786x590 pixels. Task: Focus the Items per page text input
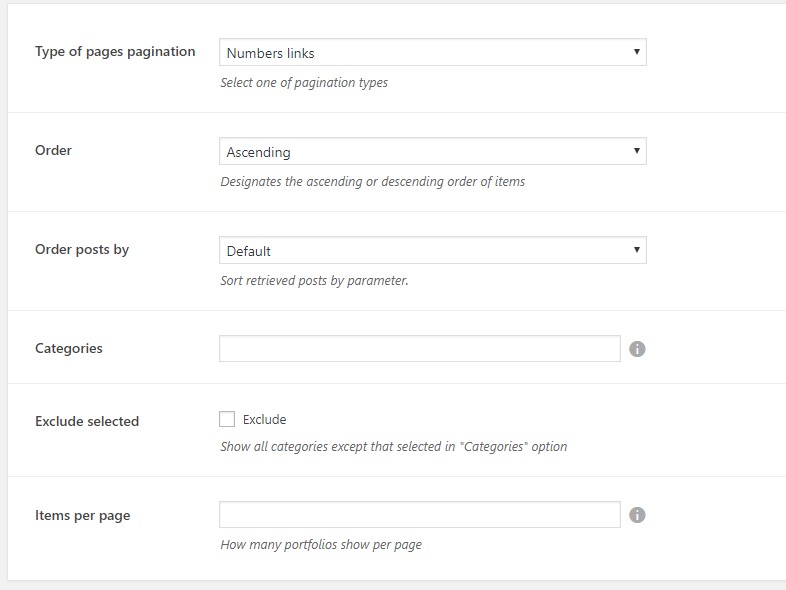pyautogui.click(x=420, y=515)
